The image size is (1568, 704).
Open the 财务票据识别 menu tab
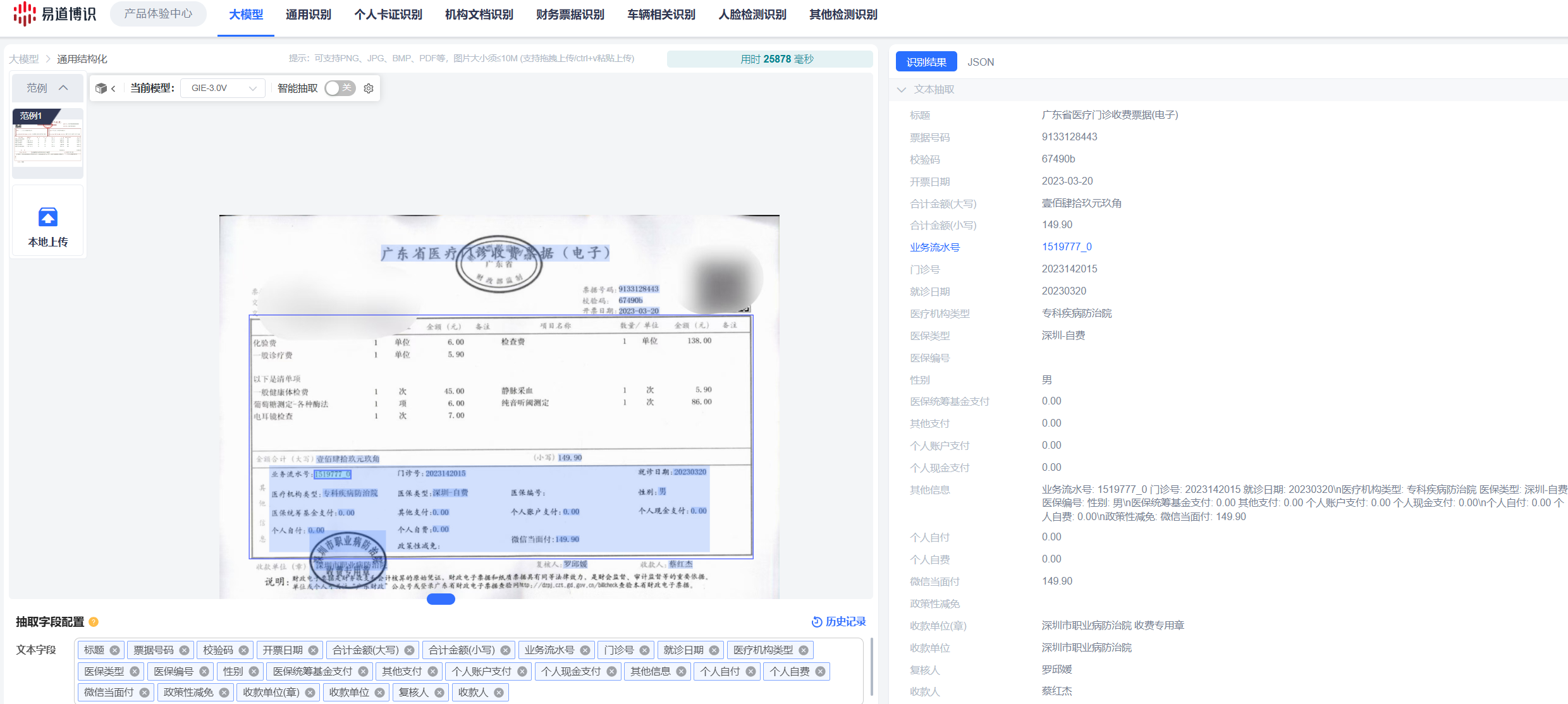(570, 15)
